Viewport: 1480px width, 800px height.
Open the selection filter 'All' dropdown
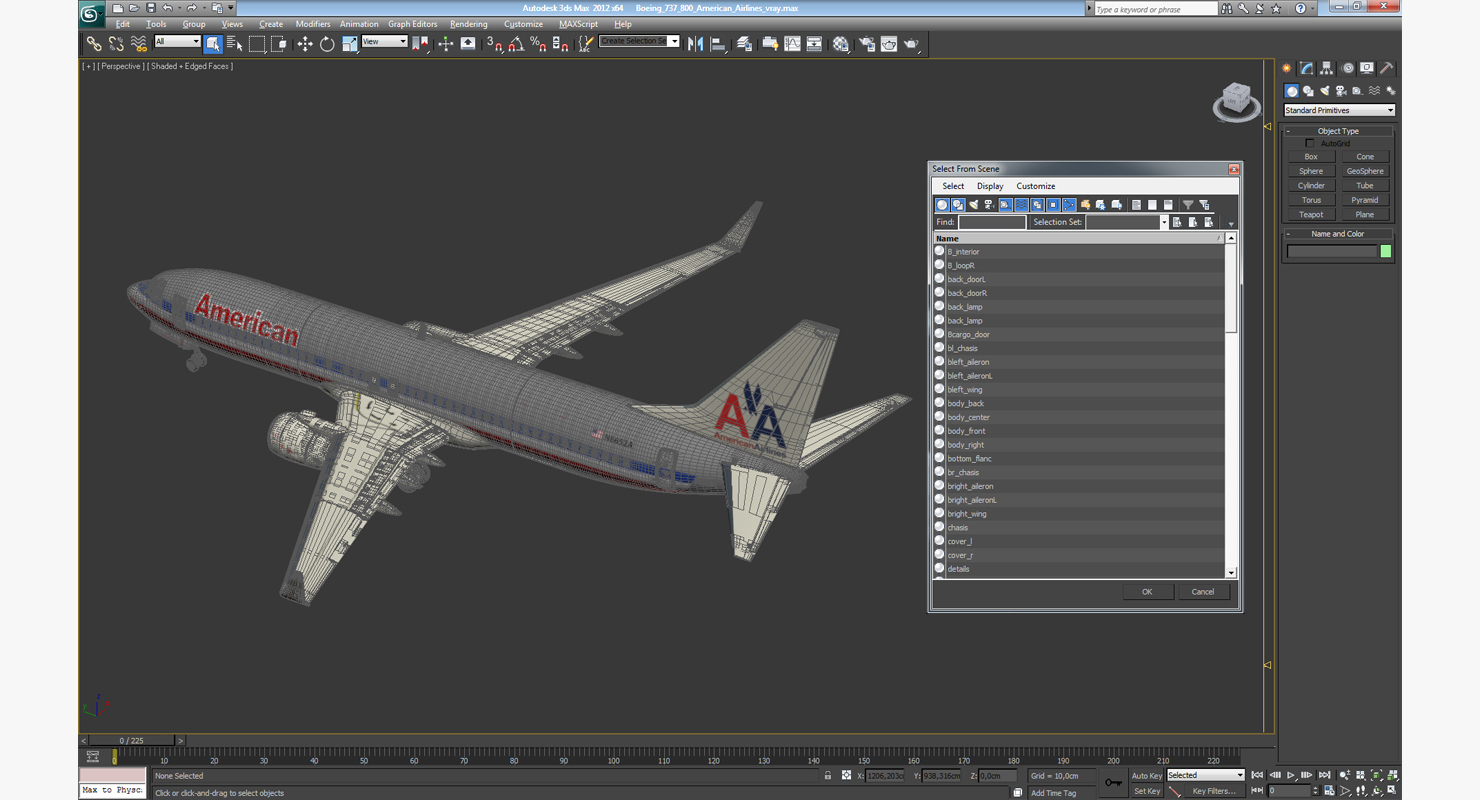tap(177, 42)
